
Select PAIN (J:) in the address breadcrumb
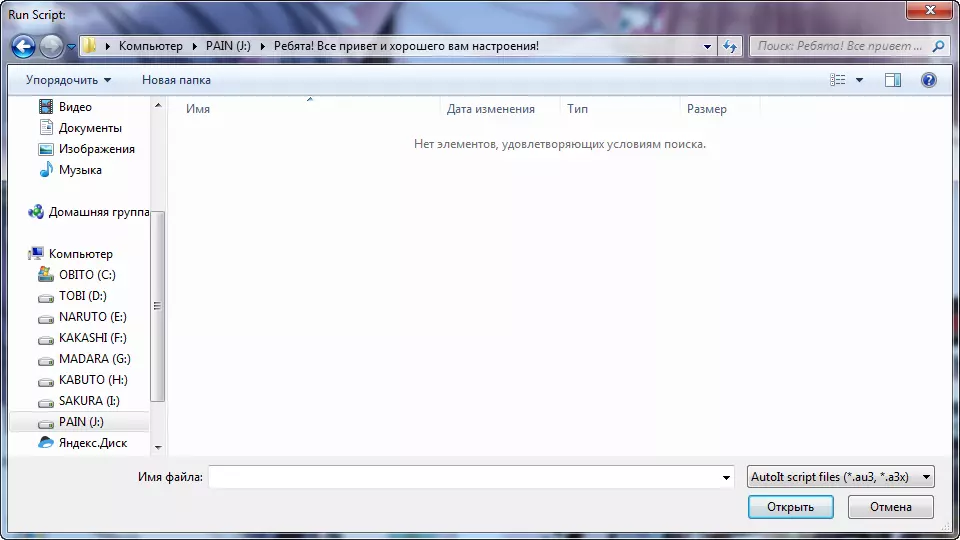pos(228,46)
